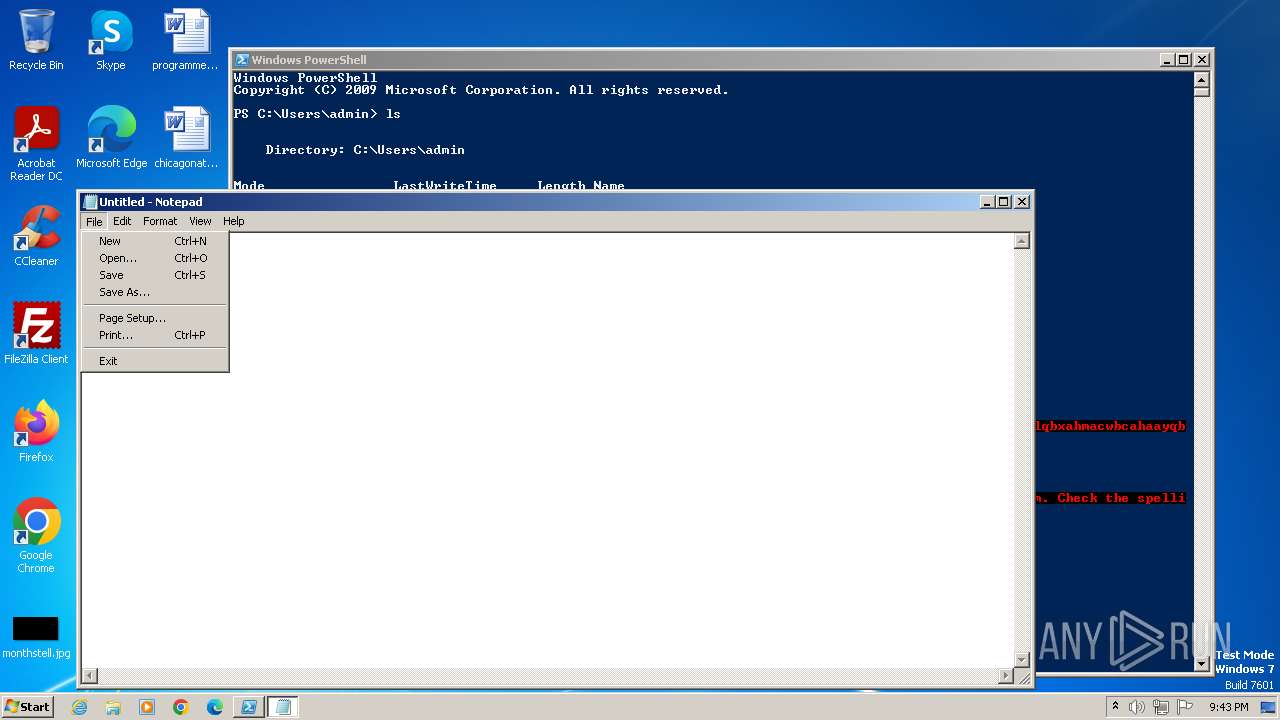Choose Print... from the File menu

click(x=155, y=335)
